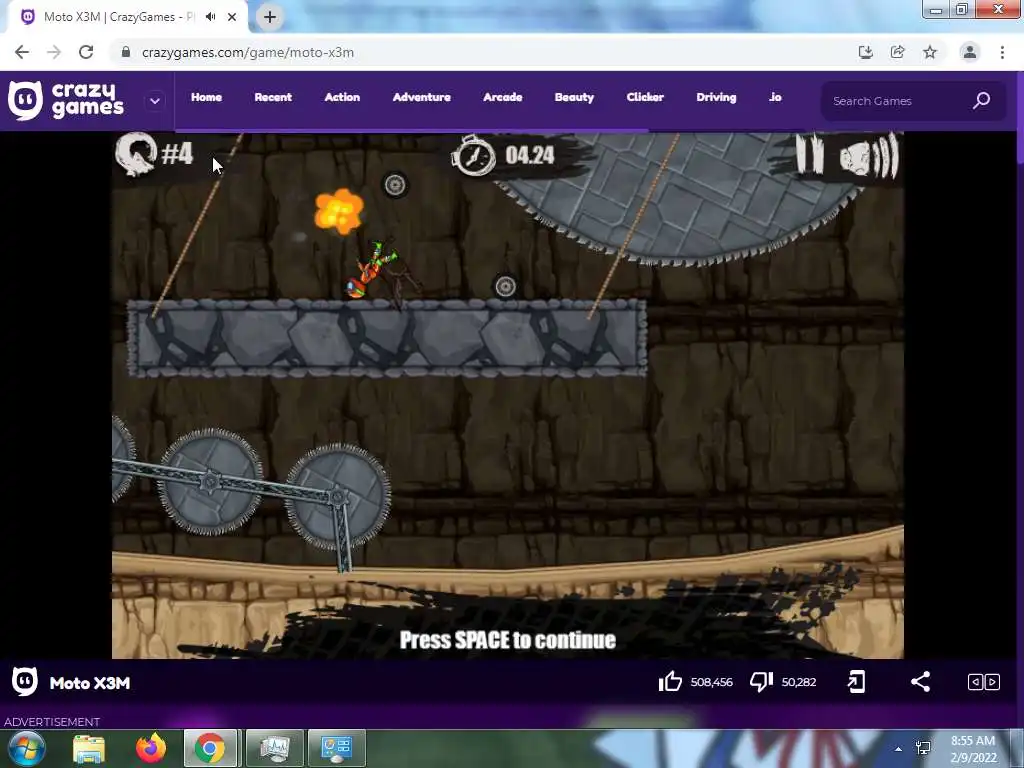1024x768 pixels.
Task: Click the Press SPACE to continue text
Action: [x=508, y=640]
